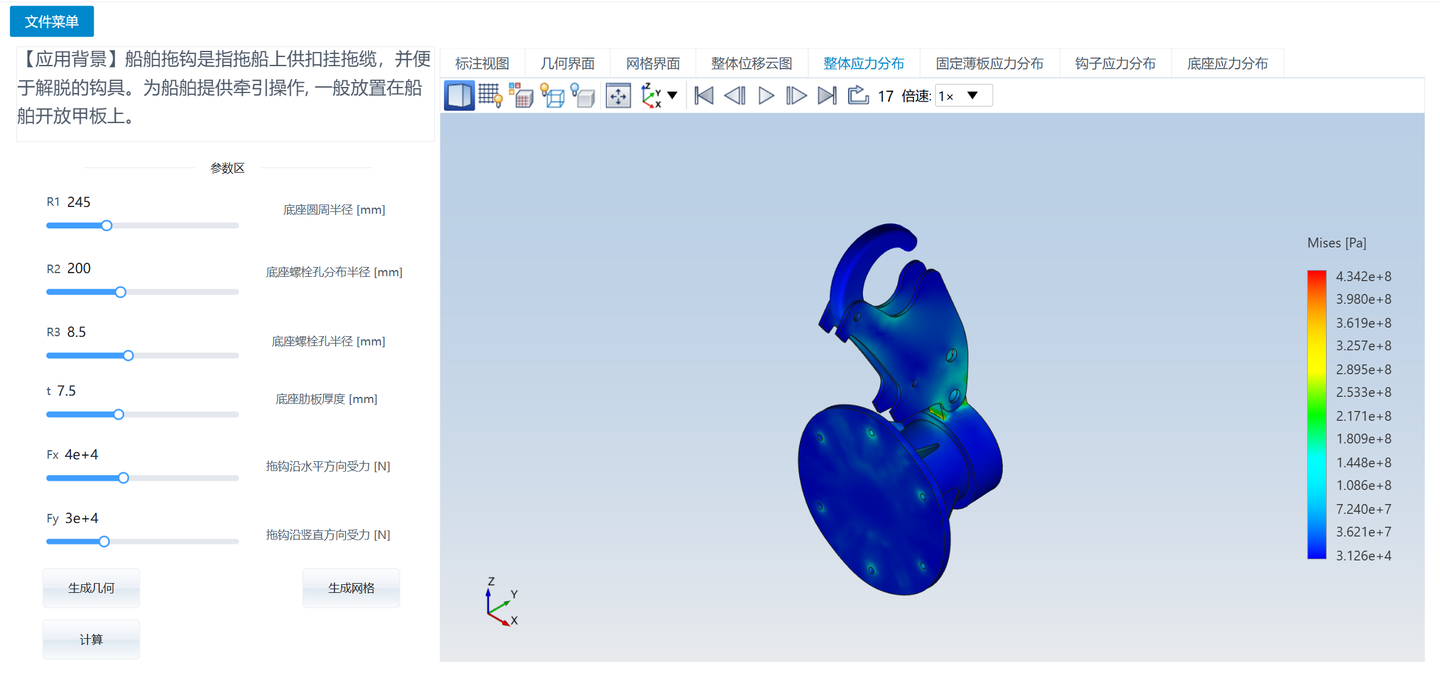
Task: Click the colored mesh cube icon
Action: (521, 96)
